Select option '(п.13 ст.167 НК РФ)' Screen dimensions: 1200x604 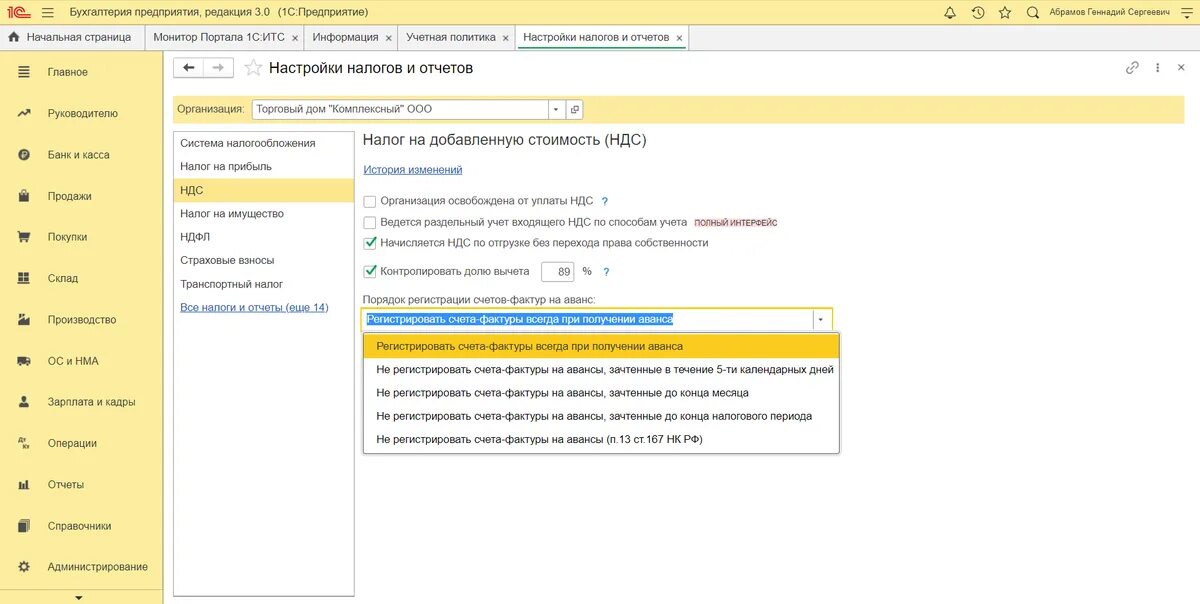coord(601,439)
